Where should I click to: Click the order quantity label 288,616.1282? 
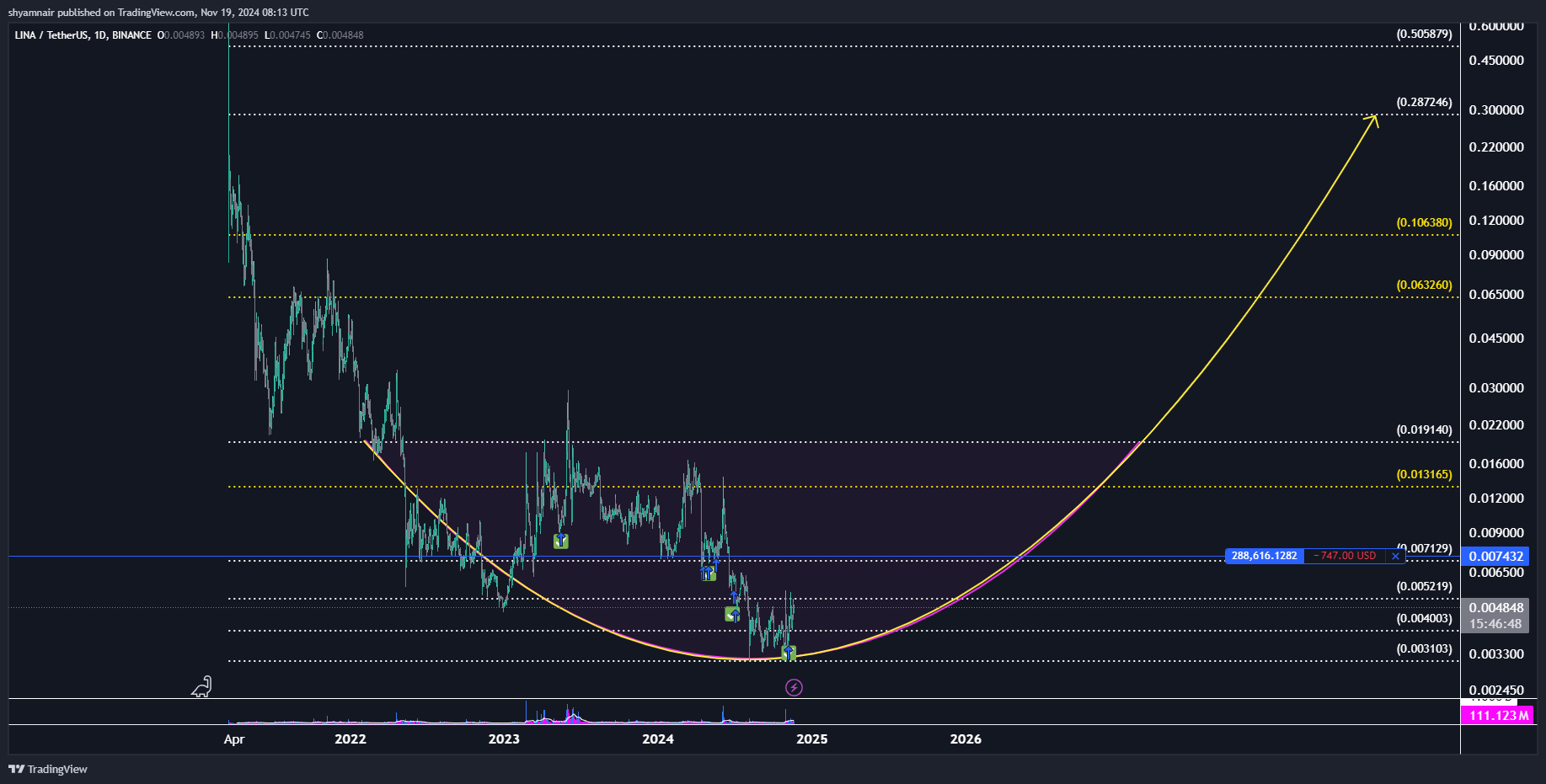coord(1264,556)
